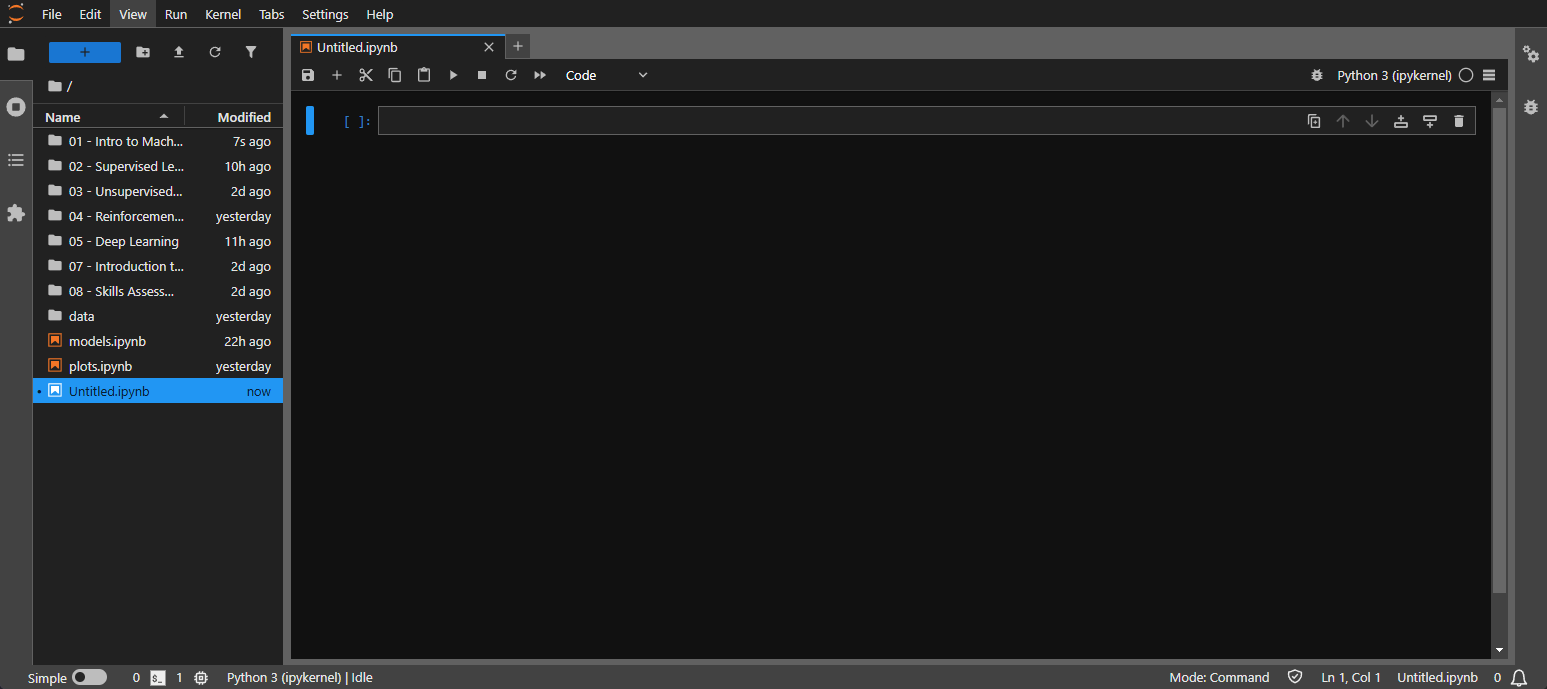Upload files using the upload arrow icon
This screenshot has height=689, width=1547.
[x=178, y=51]
